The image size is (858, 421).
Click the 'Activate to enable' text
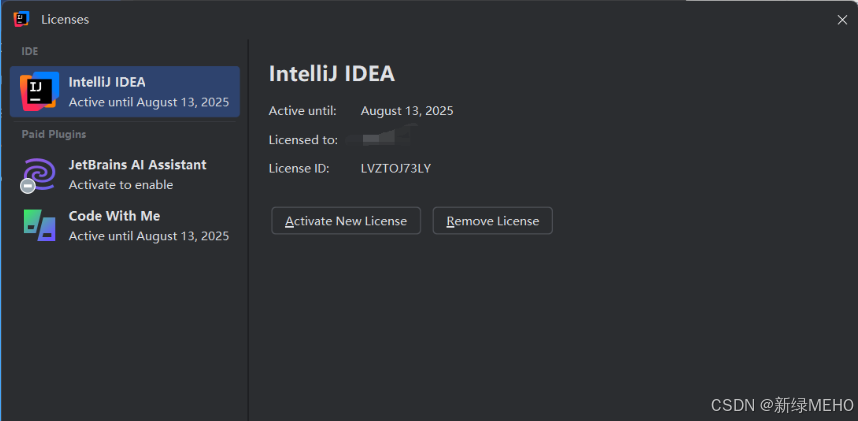(121, 185)
